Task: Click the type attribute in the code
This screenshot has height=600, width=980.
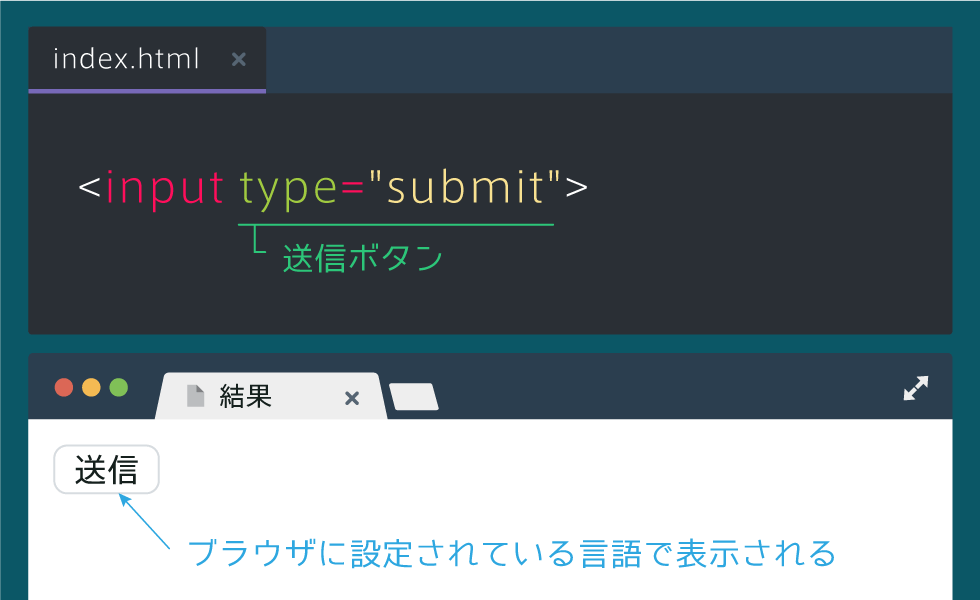Action: click(289, 190)
